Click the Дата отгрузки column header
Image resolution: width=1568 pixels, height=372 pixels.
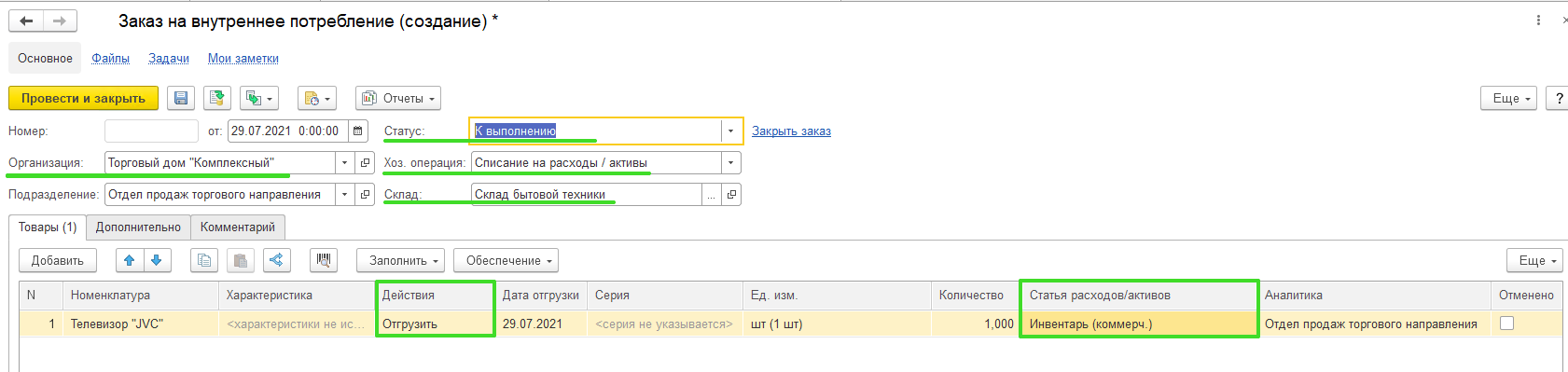[x=542, y=296]
